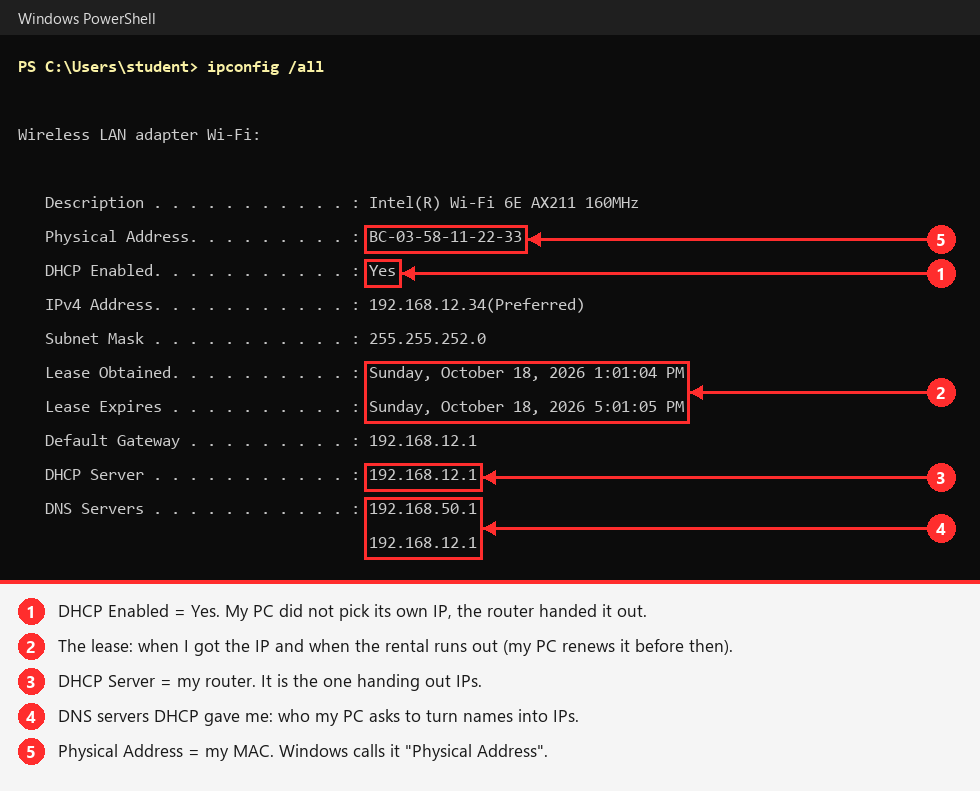
Task: Click the legend note "DNS servers DHCP gave me"
Action: click(x=318, y=716)
